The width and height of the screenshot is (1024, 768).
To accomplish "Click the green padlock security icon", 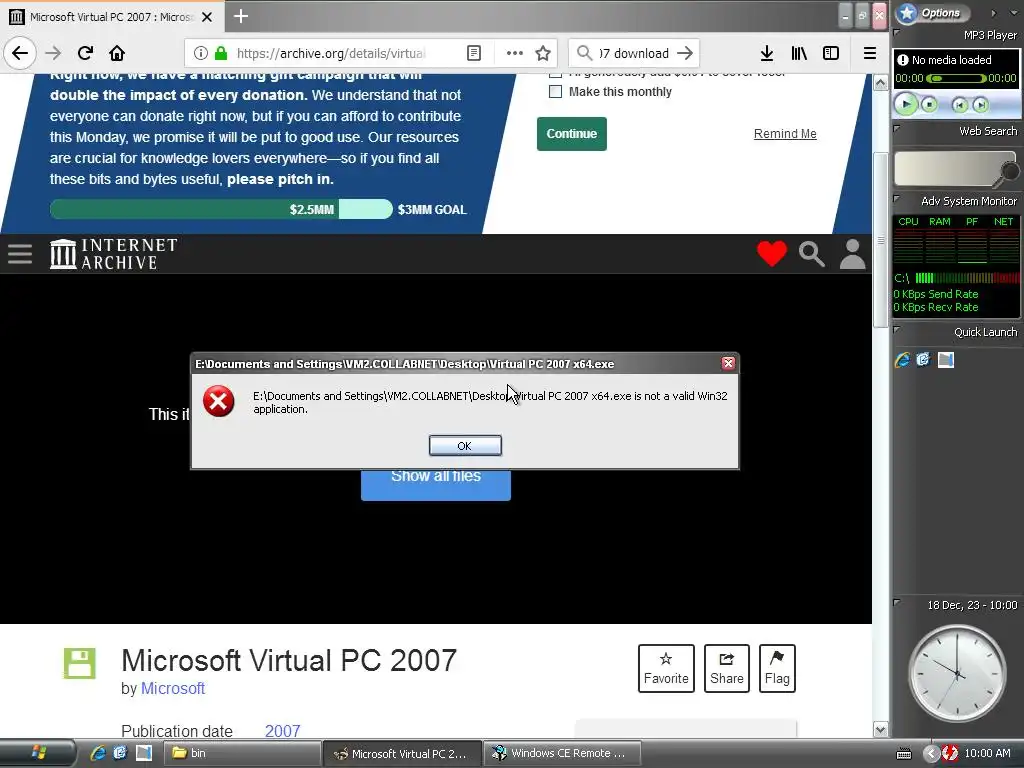I will [221, 53].
